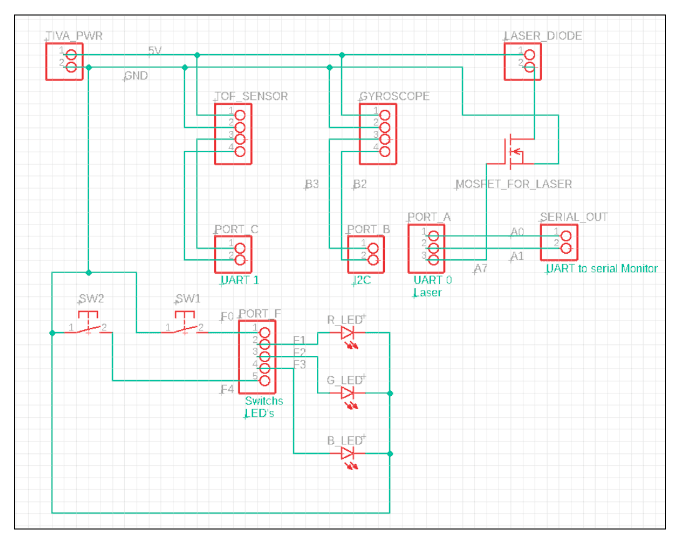The width and height of the screenshot is (681, 535).
Task: Click the GND net label
Action: tap(136, 76)
